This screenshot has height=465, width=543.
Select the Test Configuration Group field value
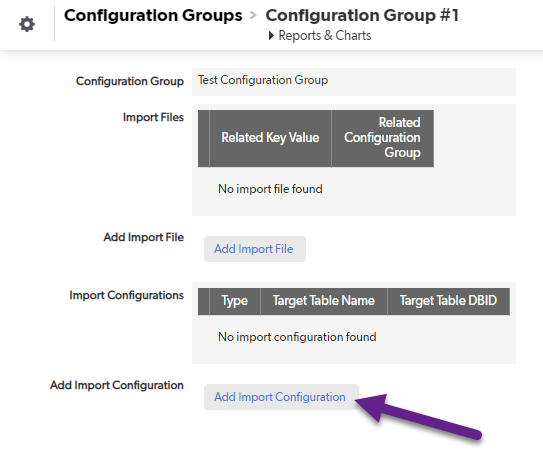263,80
